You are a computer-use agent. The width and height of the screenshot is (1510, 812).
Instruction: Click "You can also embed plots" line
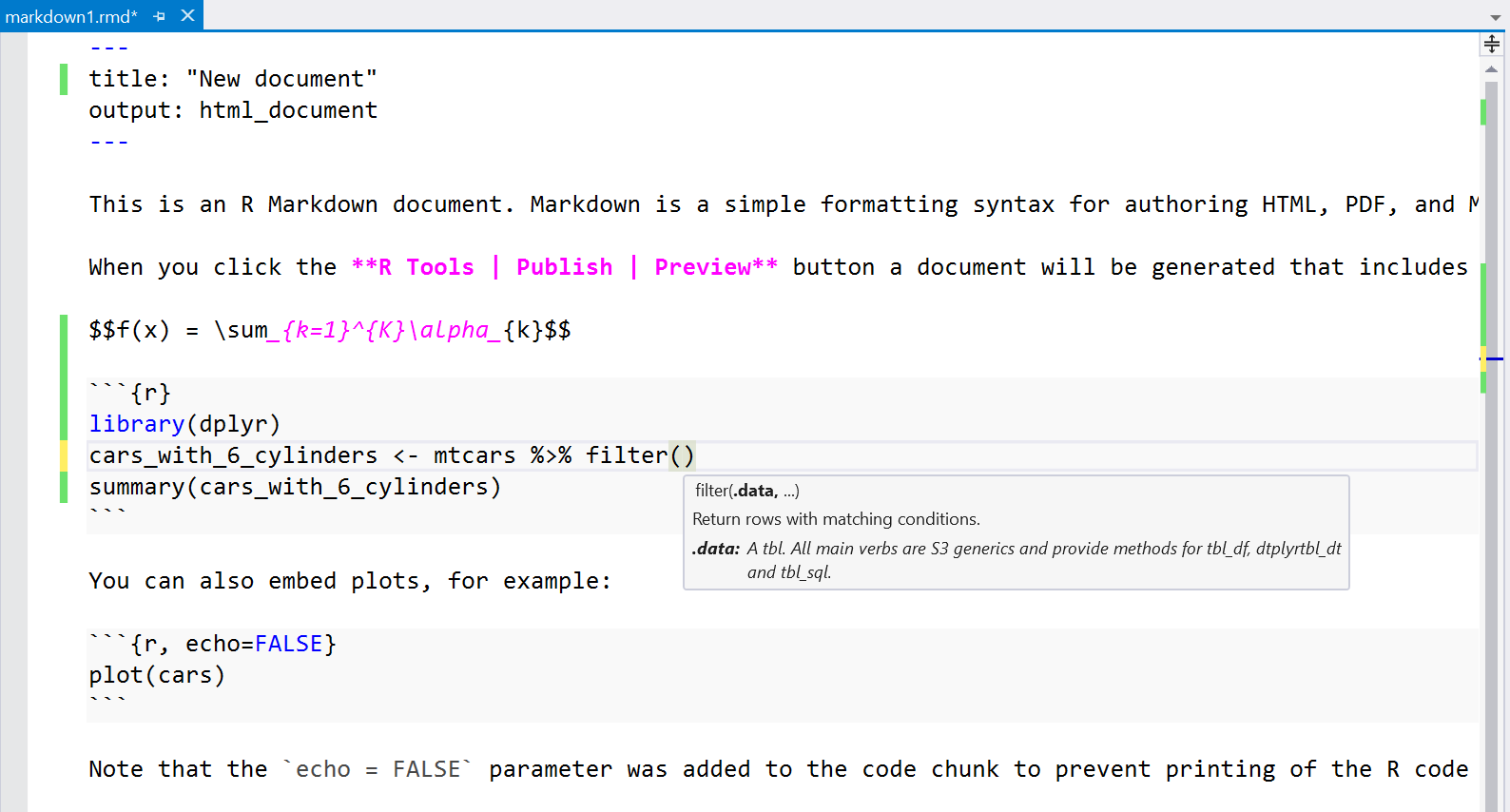point(350,581)
